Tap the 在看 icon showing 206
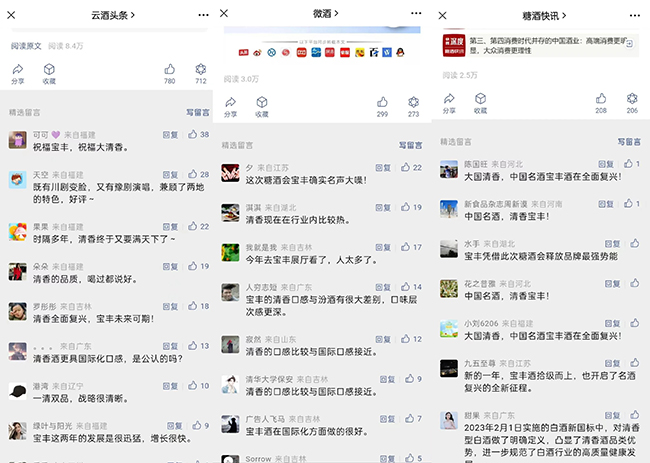This screenshot has height=463, width=650. (632, 104)
